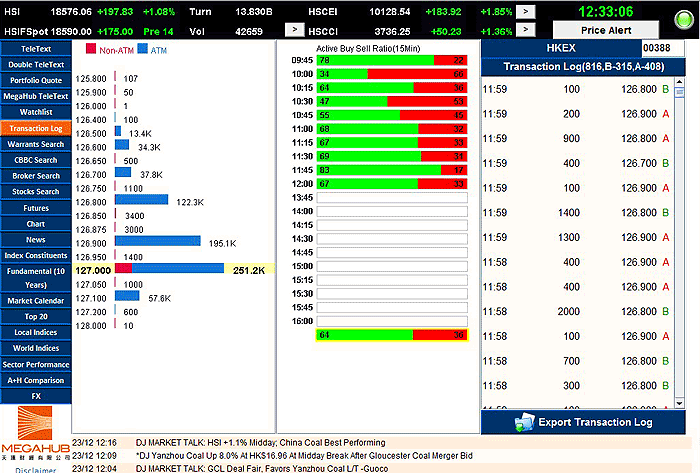This screenshot has height=473, width=700.
Task: Click the red Non-ATM legend square
Action: [90, 48]
